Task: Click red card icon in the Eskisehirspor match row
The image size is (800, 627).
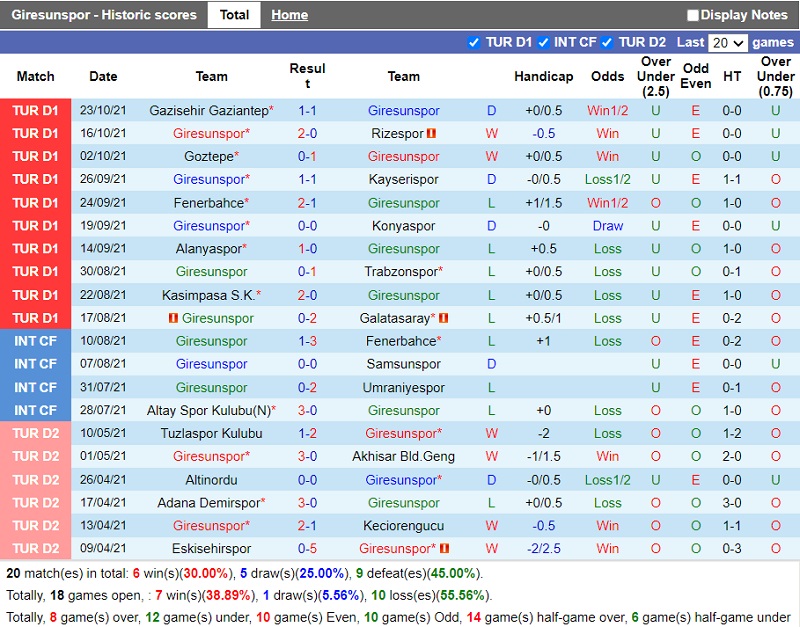Action: pos(444,549)
